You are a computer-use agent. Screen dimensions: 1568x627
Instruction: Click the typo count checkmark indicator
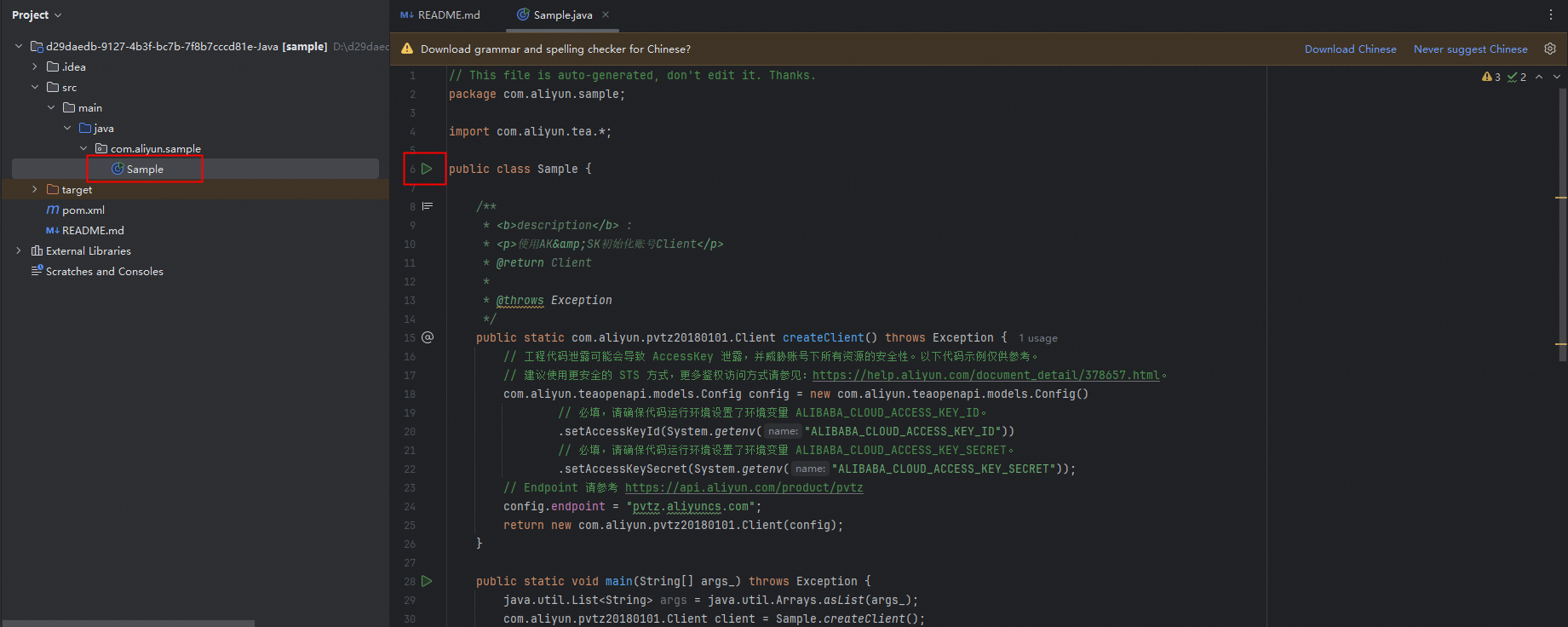click(1517, 77)
